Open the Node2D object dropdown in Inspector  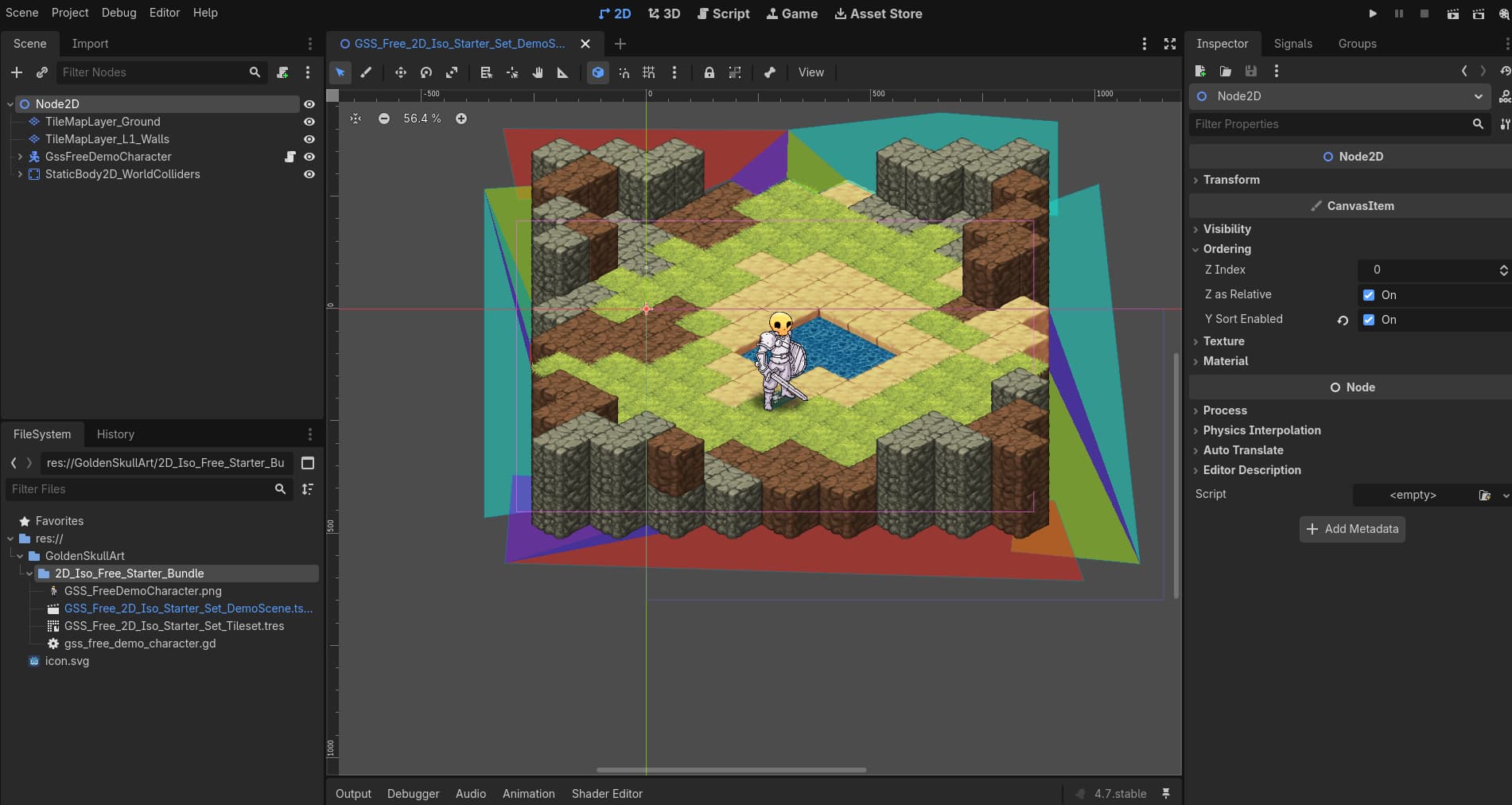point(1340,96)
